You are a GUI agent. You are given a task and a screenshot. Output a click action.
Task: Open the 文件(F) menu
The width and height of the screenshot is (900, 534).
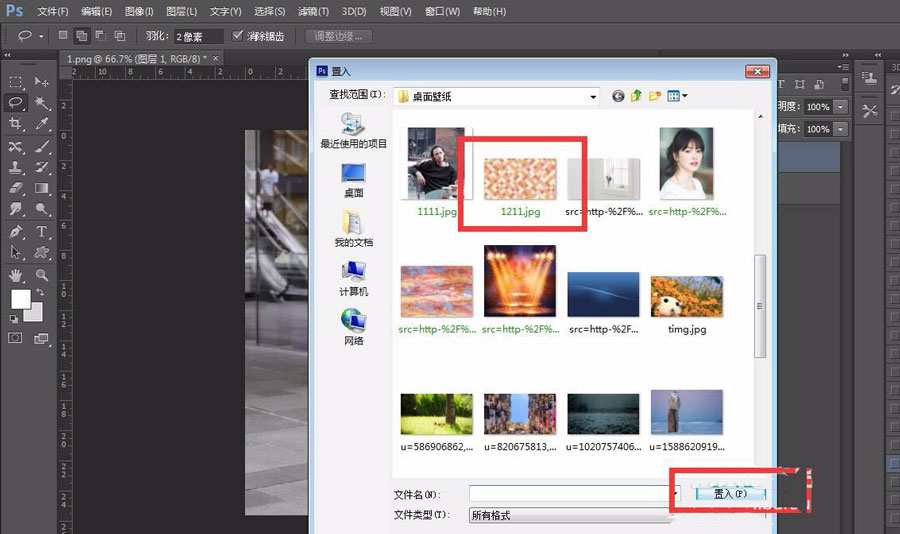click(x=53, y=11)
